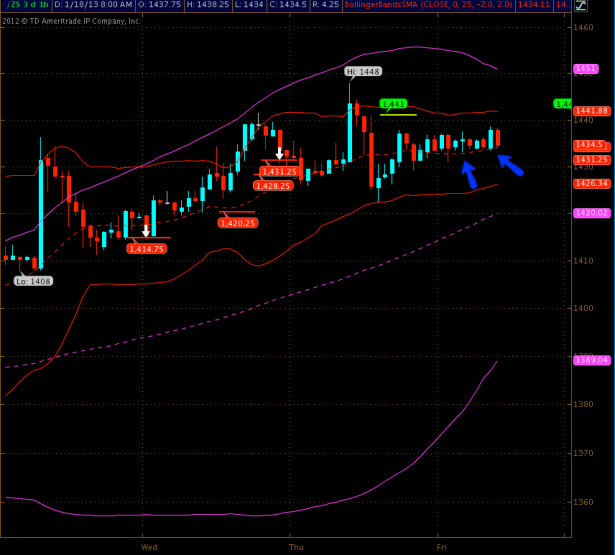Click the magenta 1451 price axis tag
The height and width of the screenshot is (555, 615).
(x=585, y=69)
